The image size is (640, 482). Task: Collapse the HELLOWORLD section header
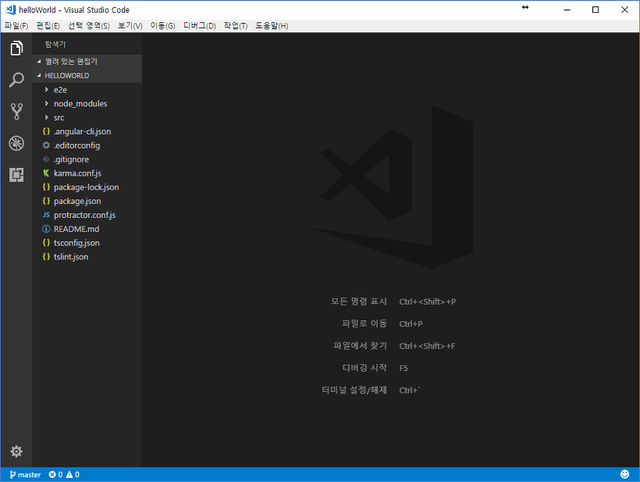click(87, 76)
